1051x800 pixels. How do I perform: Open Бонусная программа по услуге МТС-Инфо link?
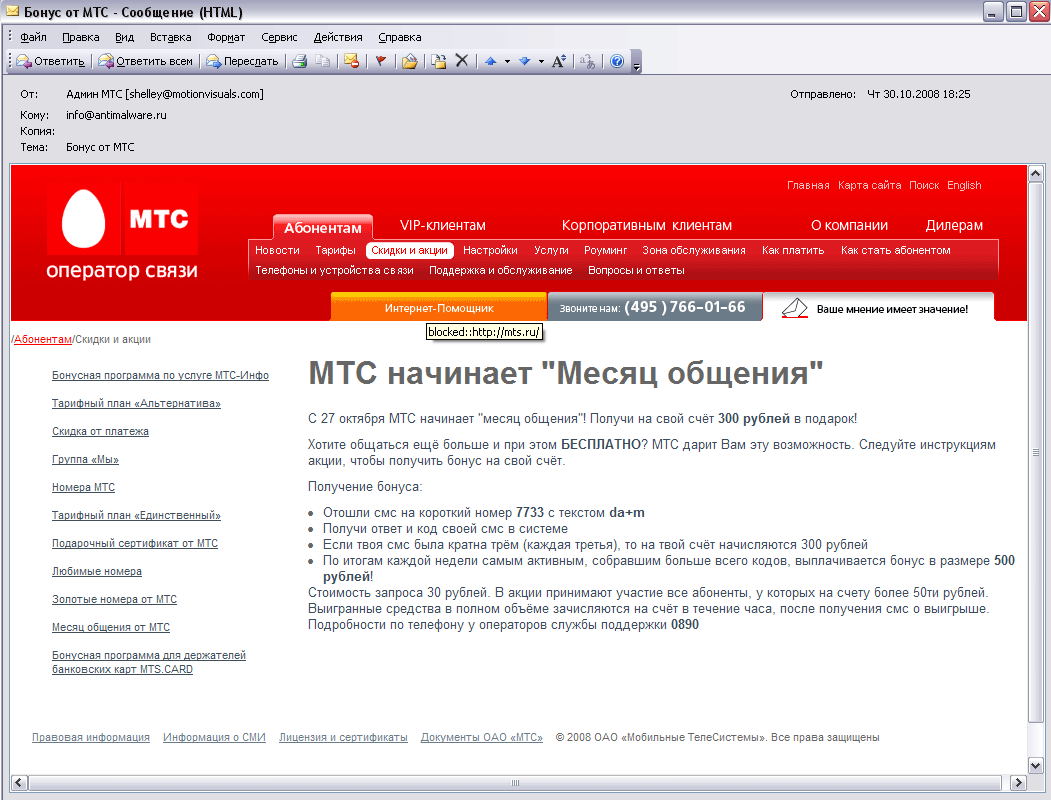pyautogui.click(x=160, y=375)
